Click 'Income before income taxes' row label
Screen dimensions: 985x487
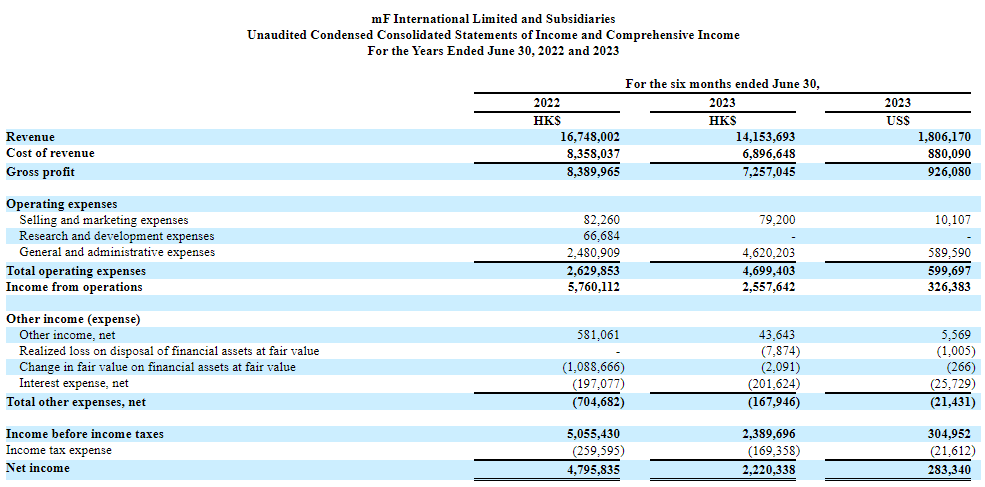click(85, 434)
